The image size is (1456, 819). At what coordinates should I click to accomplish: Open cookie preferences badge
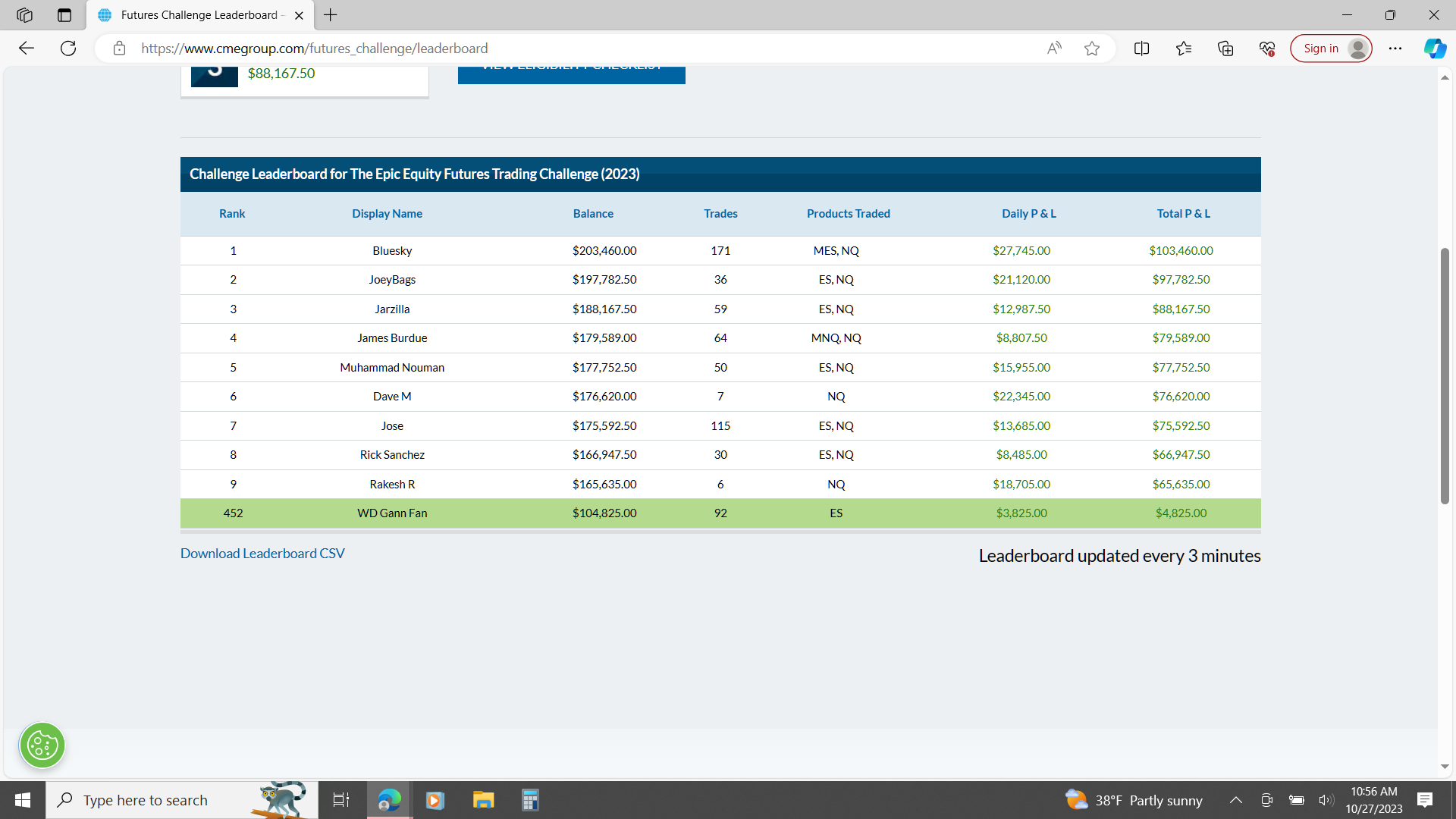tap(42, 745)
